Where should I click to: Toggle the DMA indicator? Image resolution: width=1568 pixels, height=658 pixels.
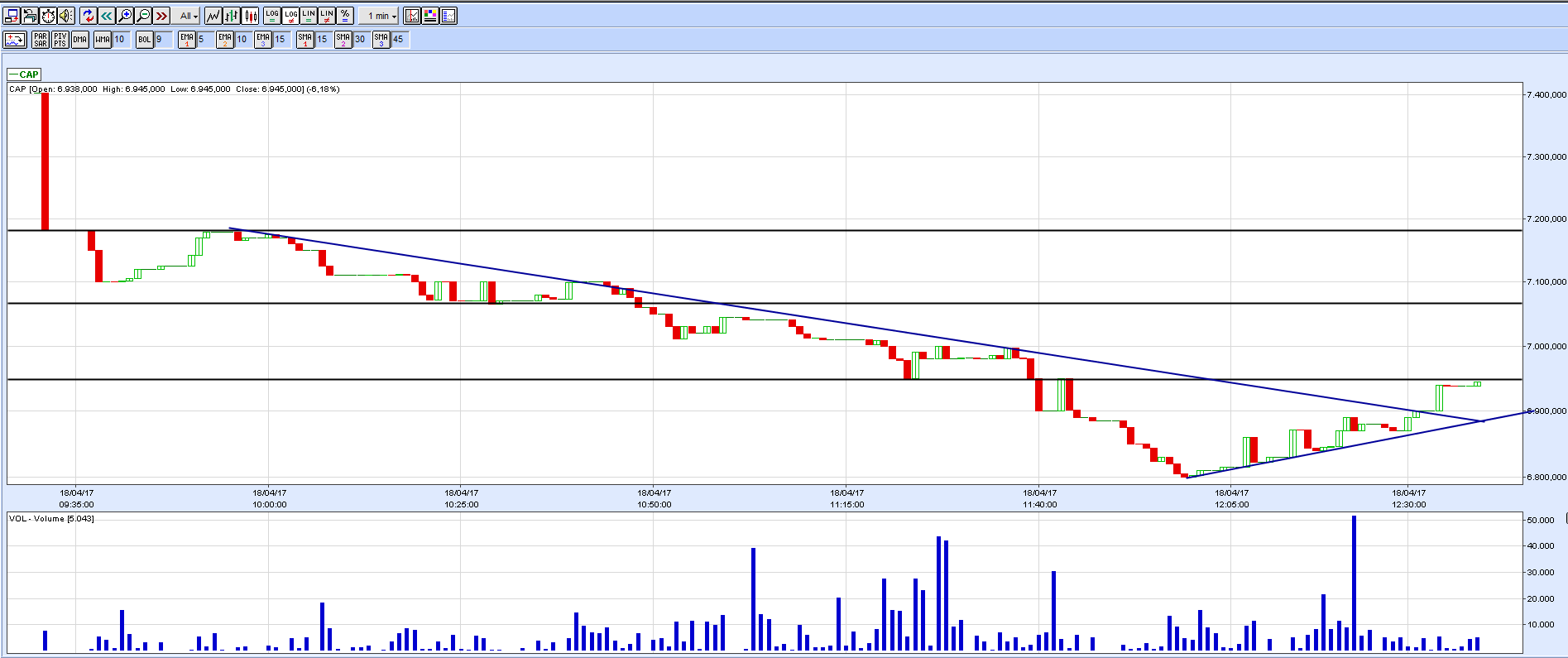point(79,39)
